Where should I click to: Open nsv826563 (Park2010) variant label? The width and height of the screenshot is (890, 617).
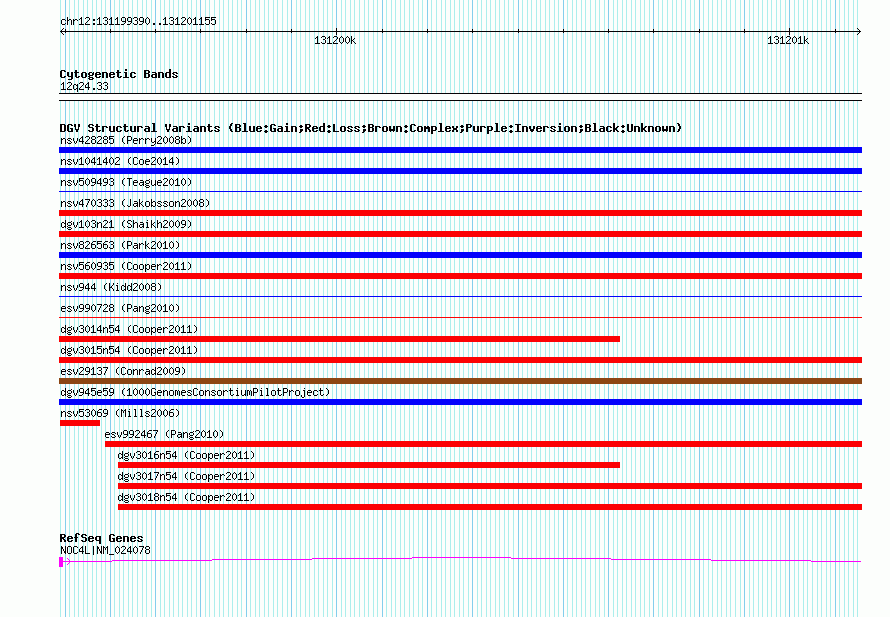point(120,245)
